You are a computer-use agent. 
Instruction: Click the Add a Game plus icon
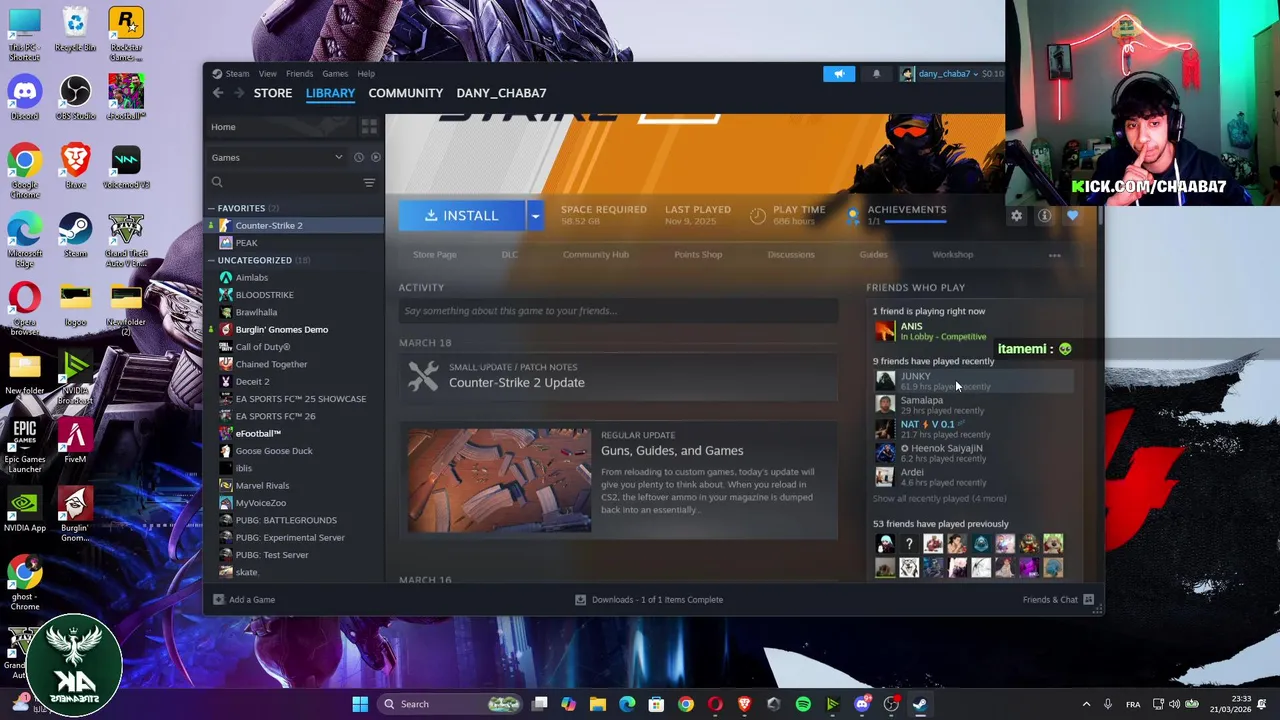pyautogui.click(x=219, y=600)
